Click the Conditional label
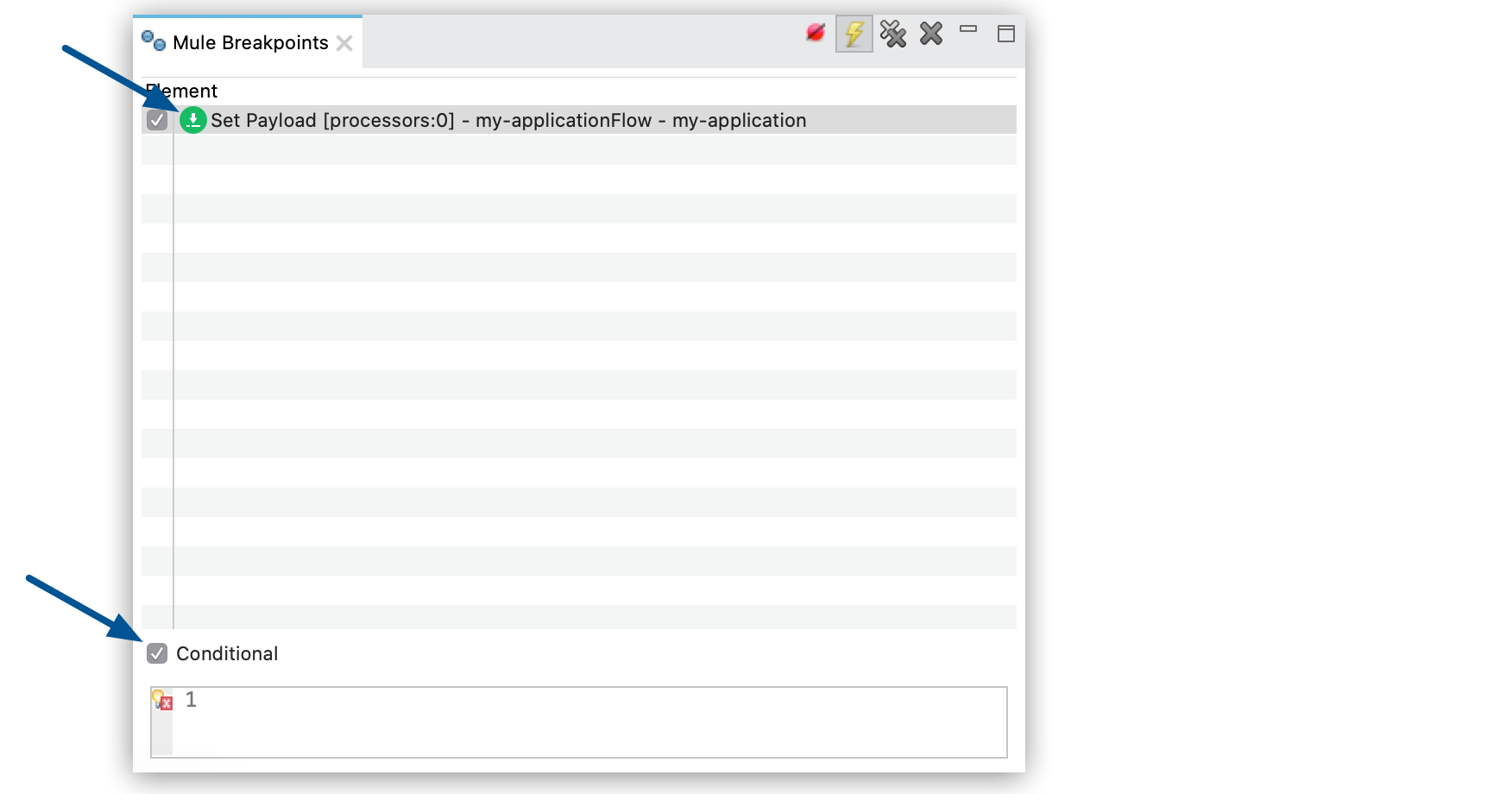 (227, 654)
